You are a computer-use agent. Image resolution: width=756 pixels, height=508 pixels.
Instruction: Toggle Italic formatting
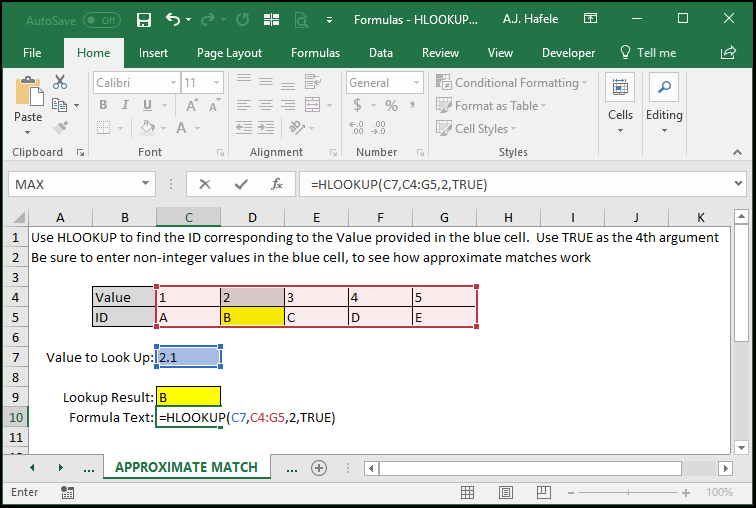(125, 105)
